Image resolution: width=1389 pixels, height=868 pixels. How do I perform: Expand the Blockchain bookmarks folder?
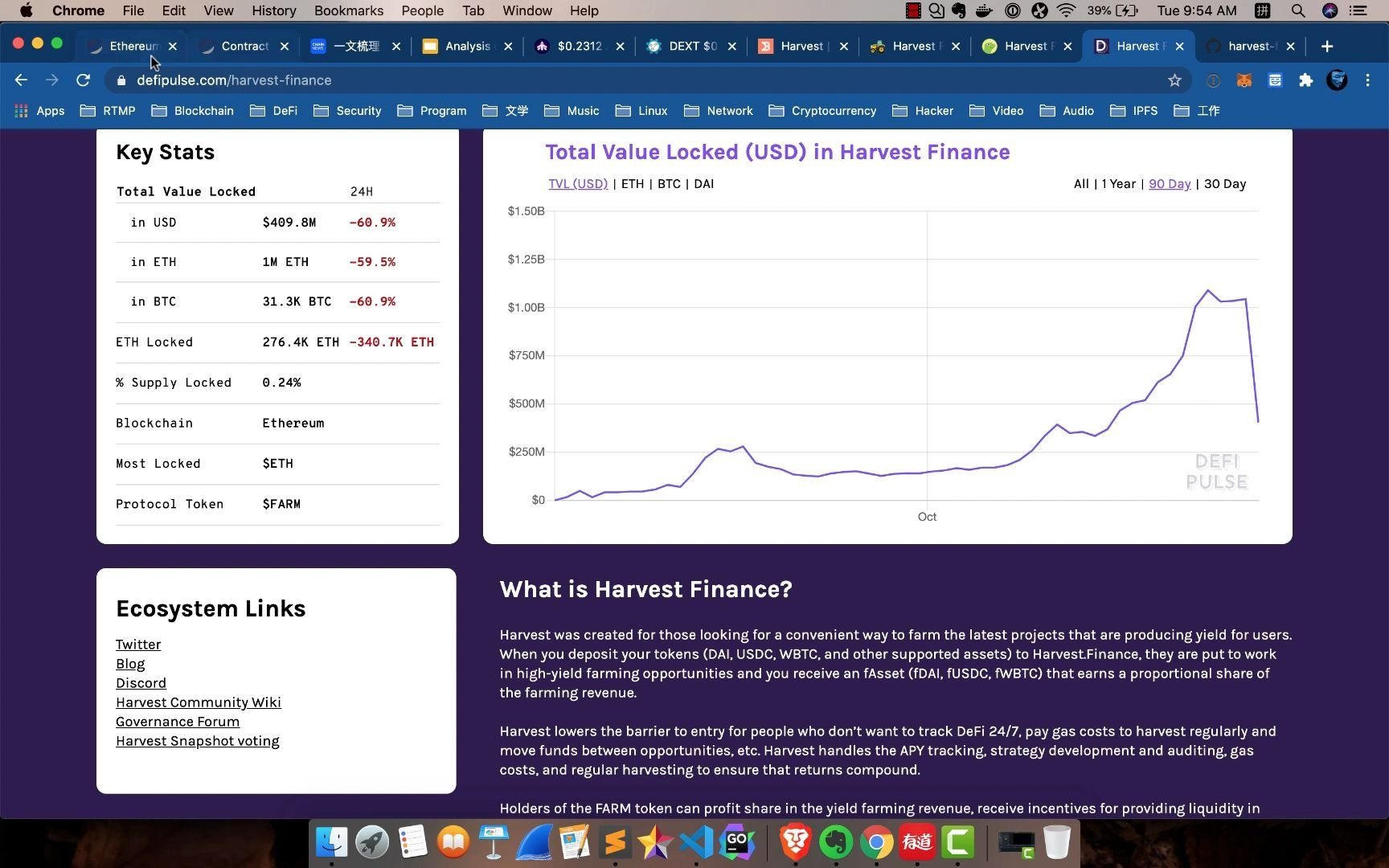193,111
